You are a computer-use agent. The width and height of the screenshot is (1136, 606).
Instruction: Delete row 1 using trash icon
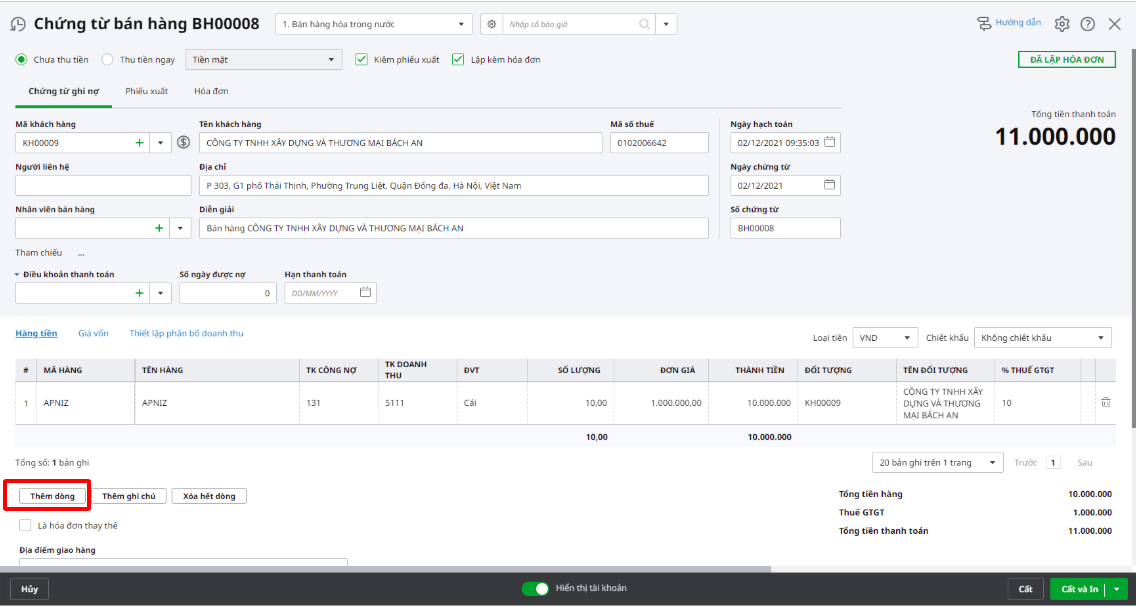tap(1105, 403)
